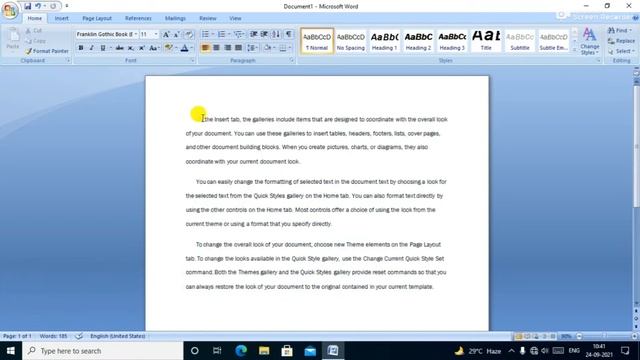Open the font name dropdown
The height and width of the screenshot is (360, 640).
(136, 34)
